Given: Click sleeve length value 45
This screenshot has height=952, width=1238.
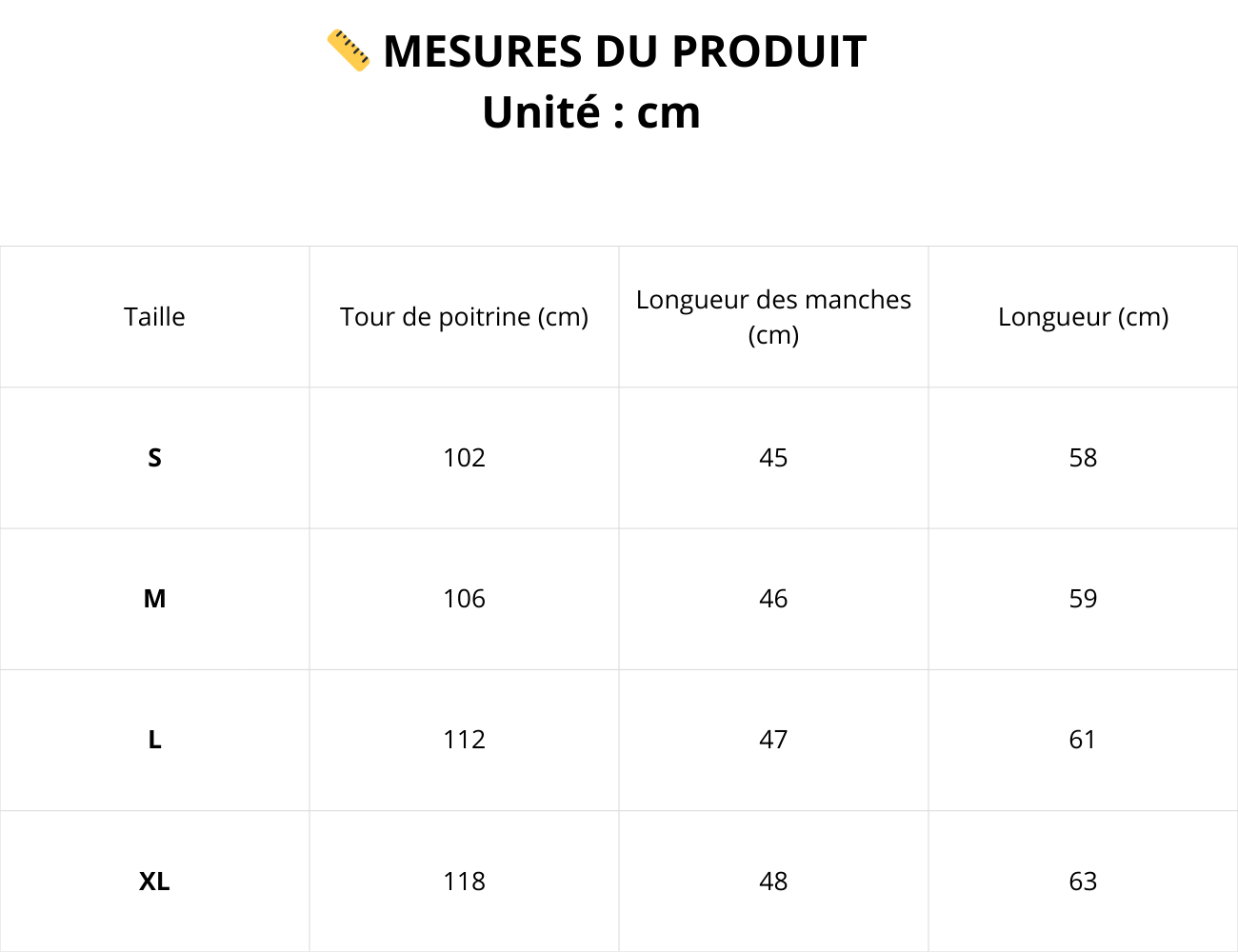Looking at the screenshot, I should (x=773, y=458).
